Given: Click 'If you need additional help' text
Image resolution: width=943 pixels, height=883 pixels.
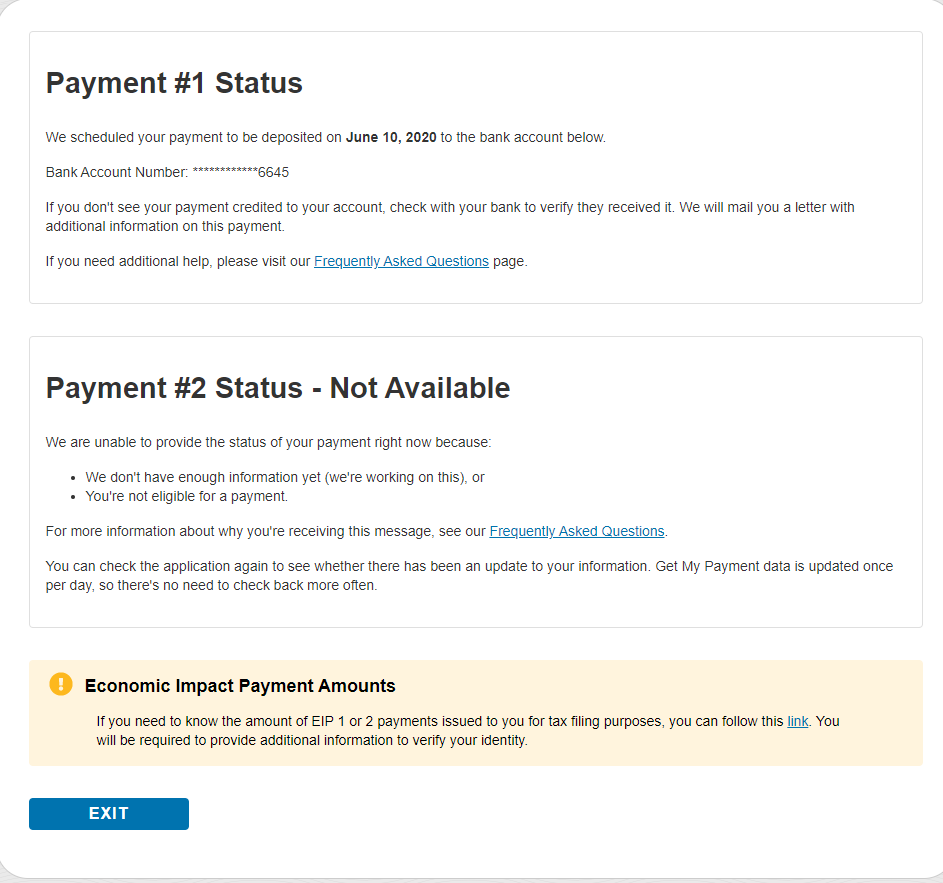Looking at the screenshot, I should pos(177,262).
